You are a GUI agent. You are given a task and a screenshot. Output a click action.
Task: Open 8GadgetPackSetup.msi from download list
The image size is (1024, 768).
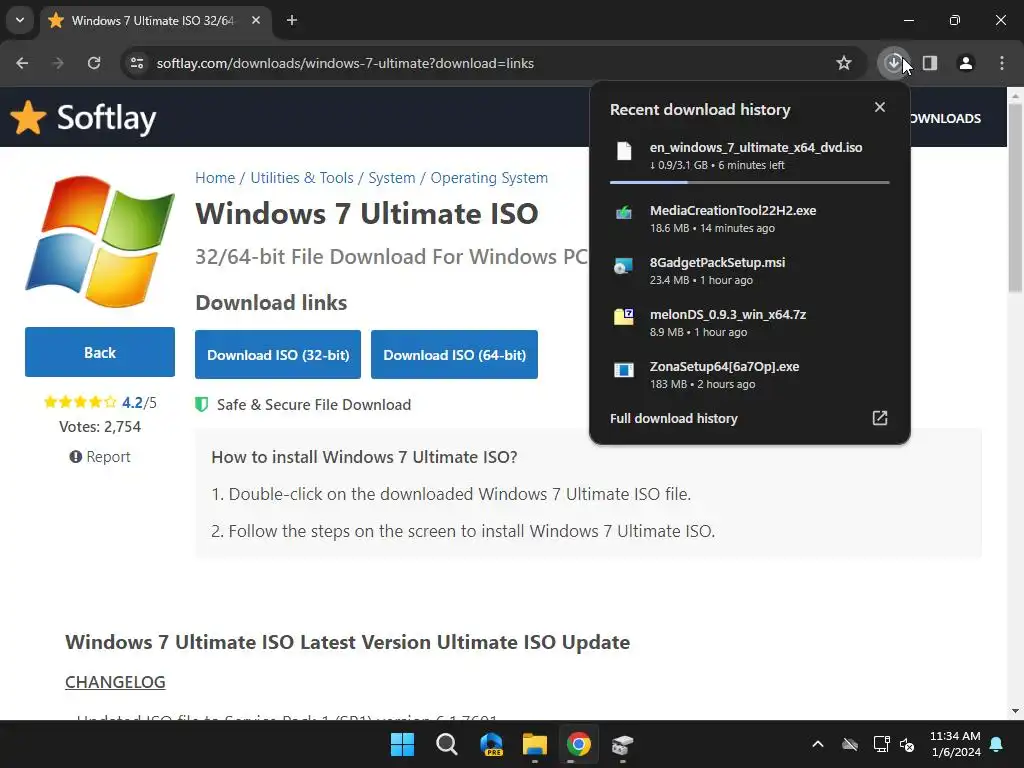pyautogui.click(x=750, y=271)
